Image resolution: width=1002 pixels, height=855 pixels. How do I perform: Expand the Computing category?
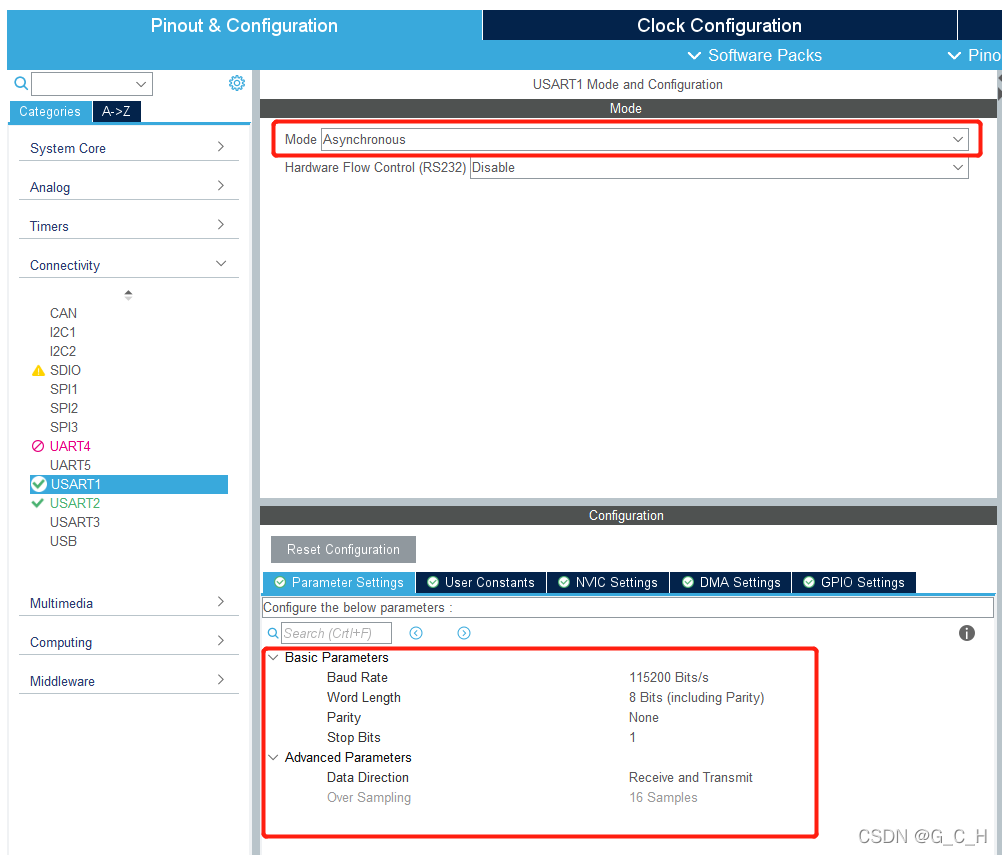128,642
